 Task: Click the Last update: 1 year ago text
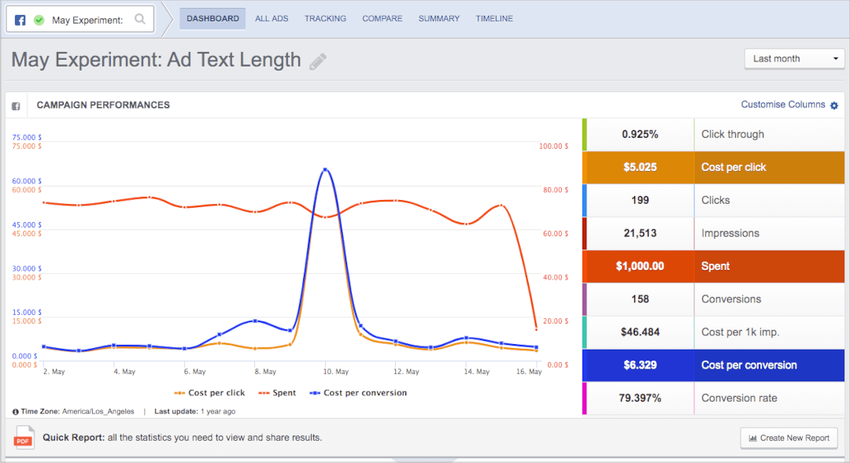(x=195, y=411)
